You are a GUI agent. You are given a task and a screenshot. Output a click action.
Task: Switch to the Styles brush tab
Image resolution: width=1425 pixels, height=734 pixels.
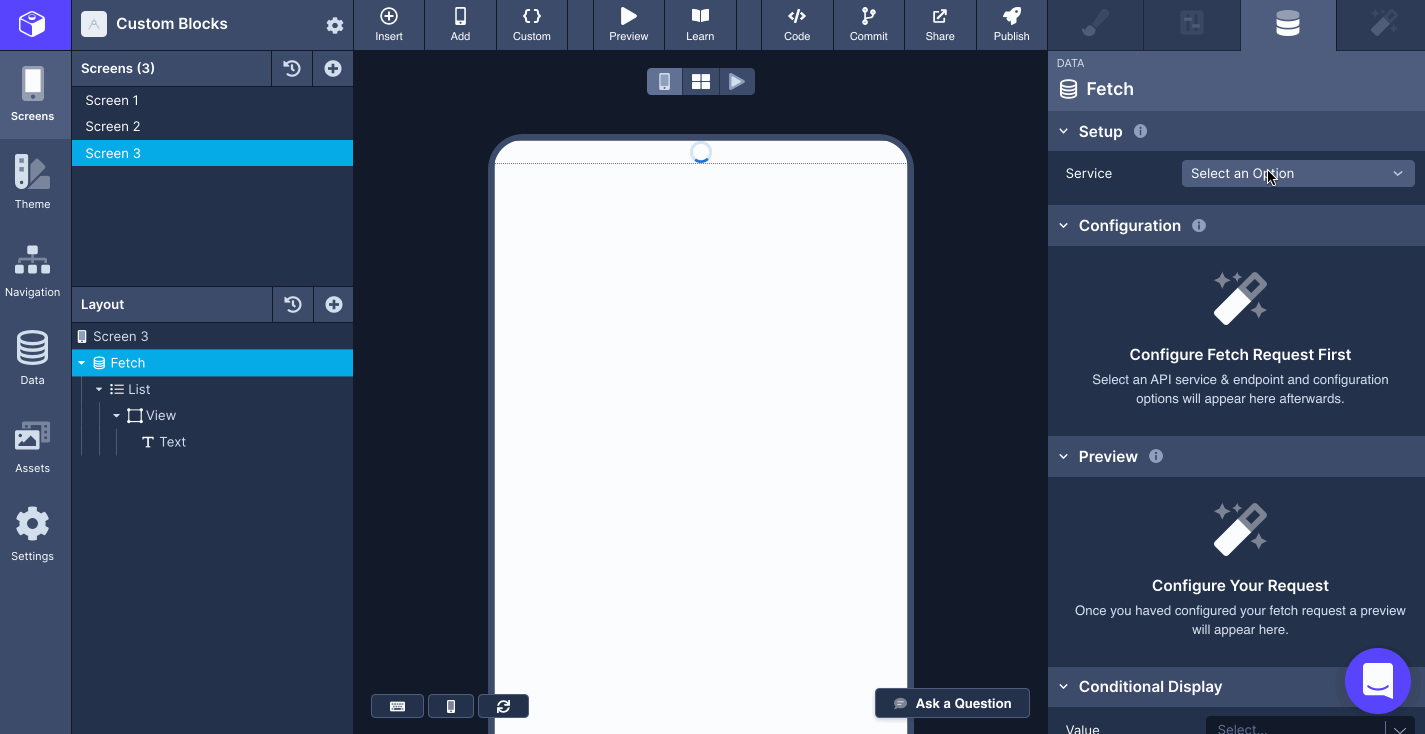click(x=1095, y=25)
